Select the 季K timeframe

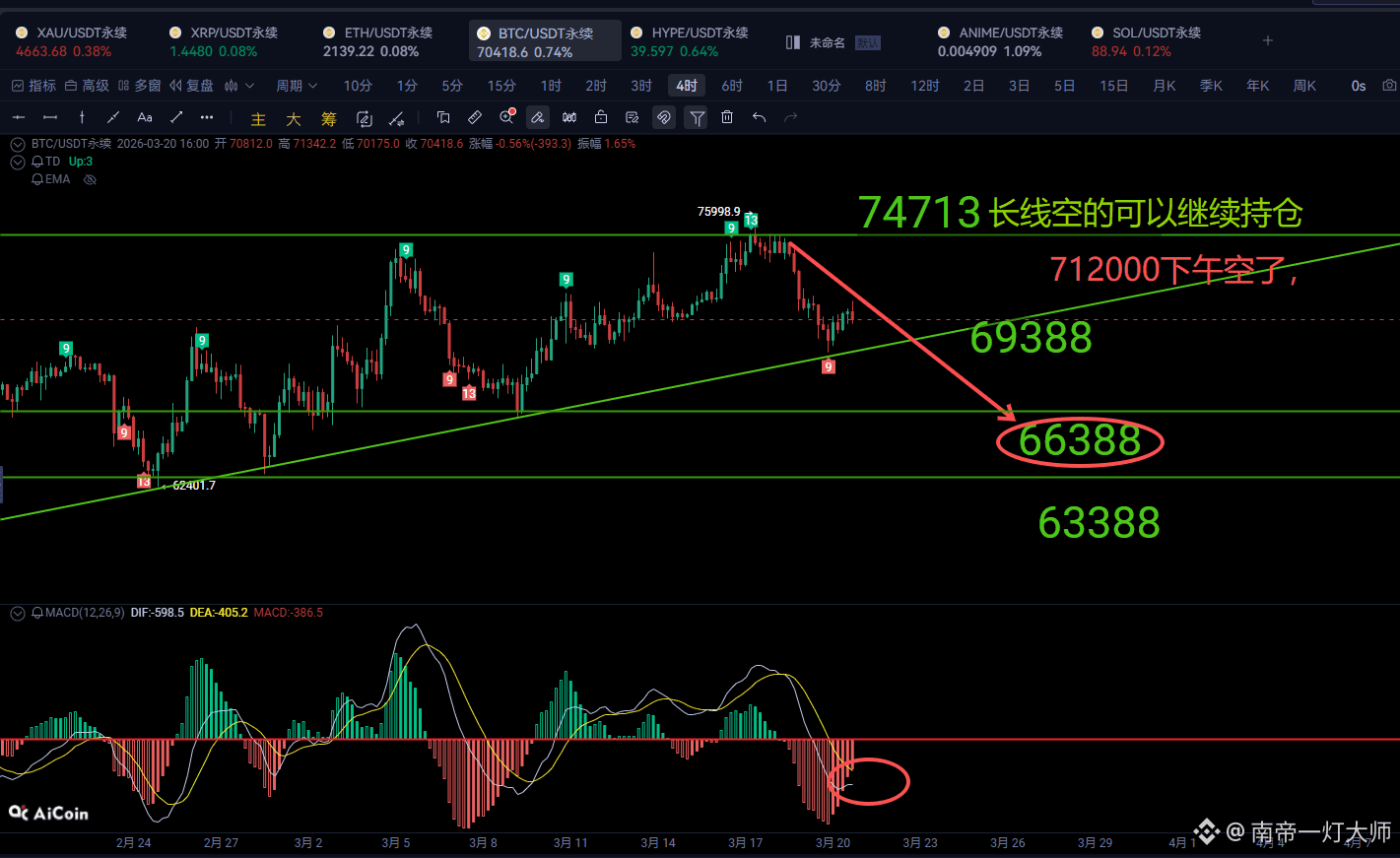click(x=1211, y=86)
